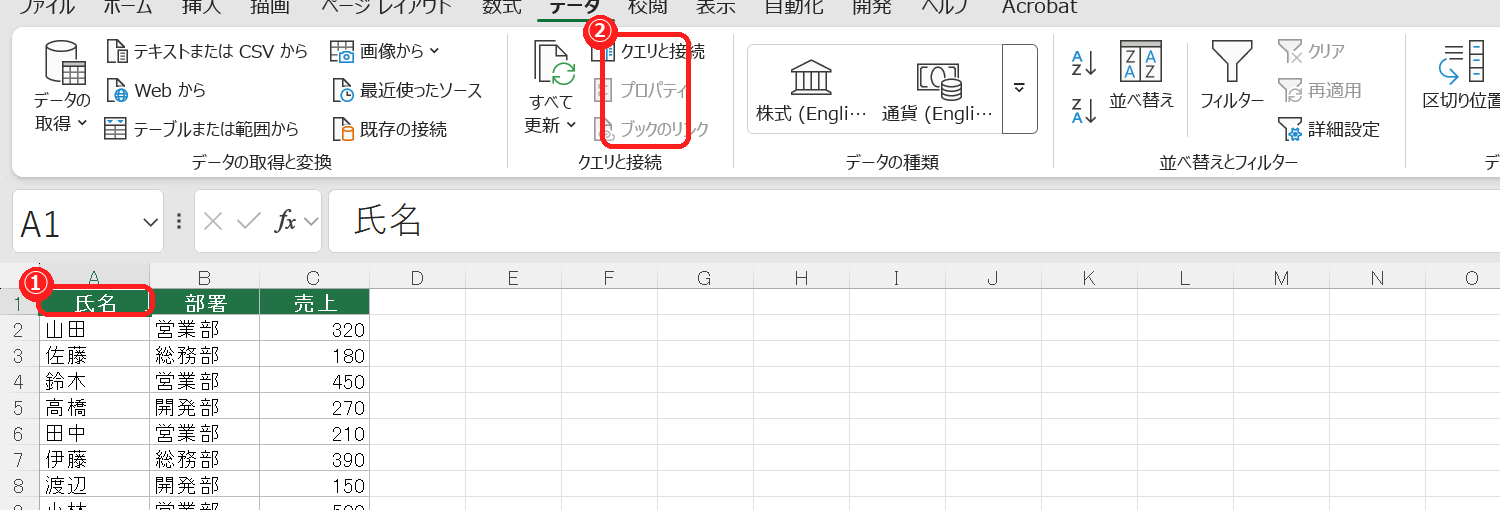Switch to the 挿入 tab
Image resolution: width=1500 pixels, height=510 pixels.
point(202,7)
